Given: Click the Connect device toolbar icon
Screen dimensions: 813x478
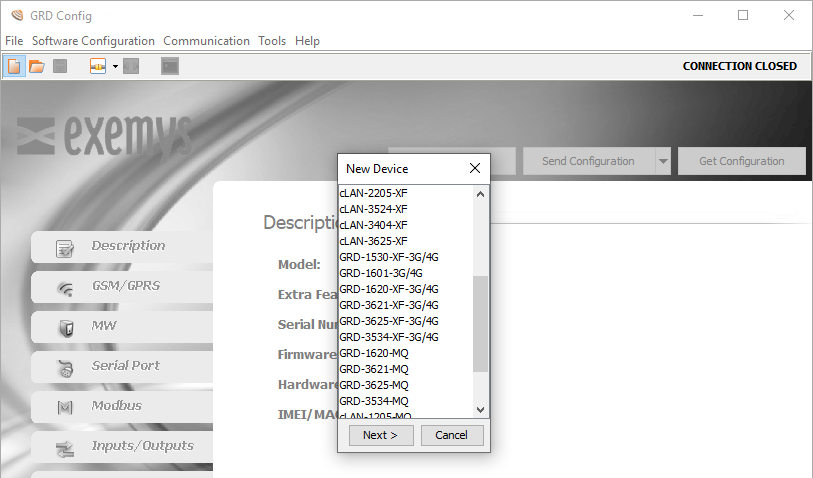Looking at the screenshot, I should (x=98, y=66).
